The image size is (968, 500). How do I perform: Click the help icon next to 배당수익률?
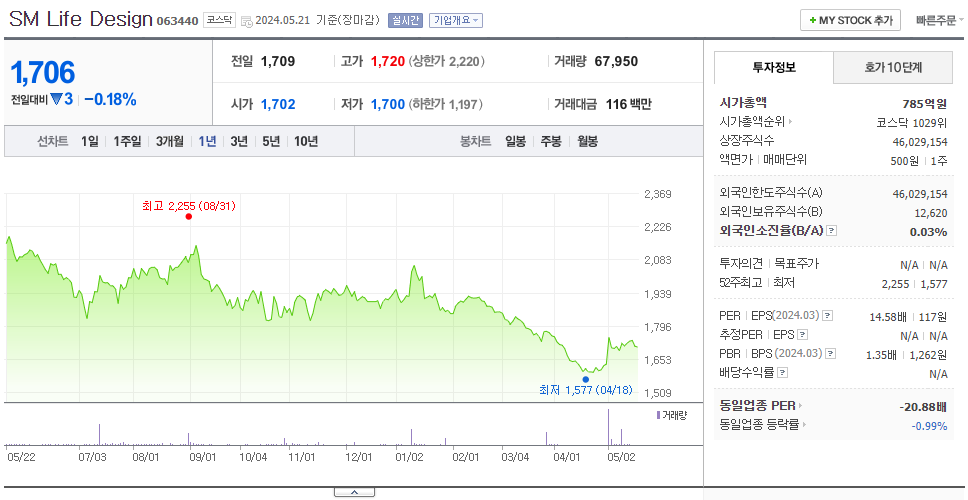coord(783,373)
